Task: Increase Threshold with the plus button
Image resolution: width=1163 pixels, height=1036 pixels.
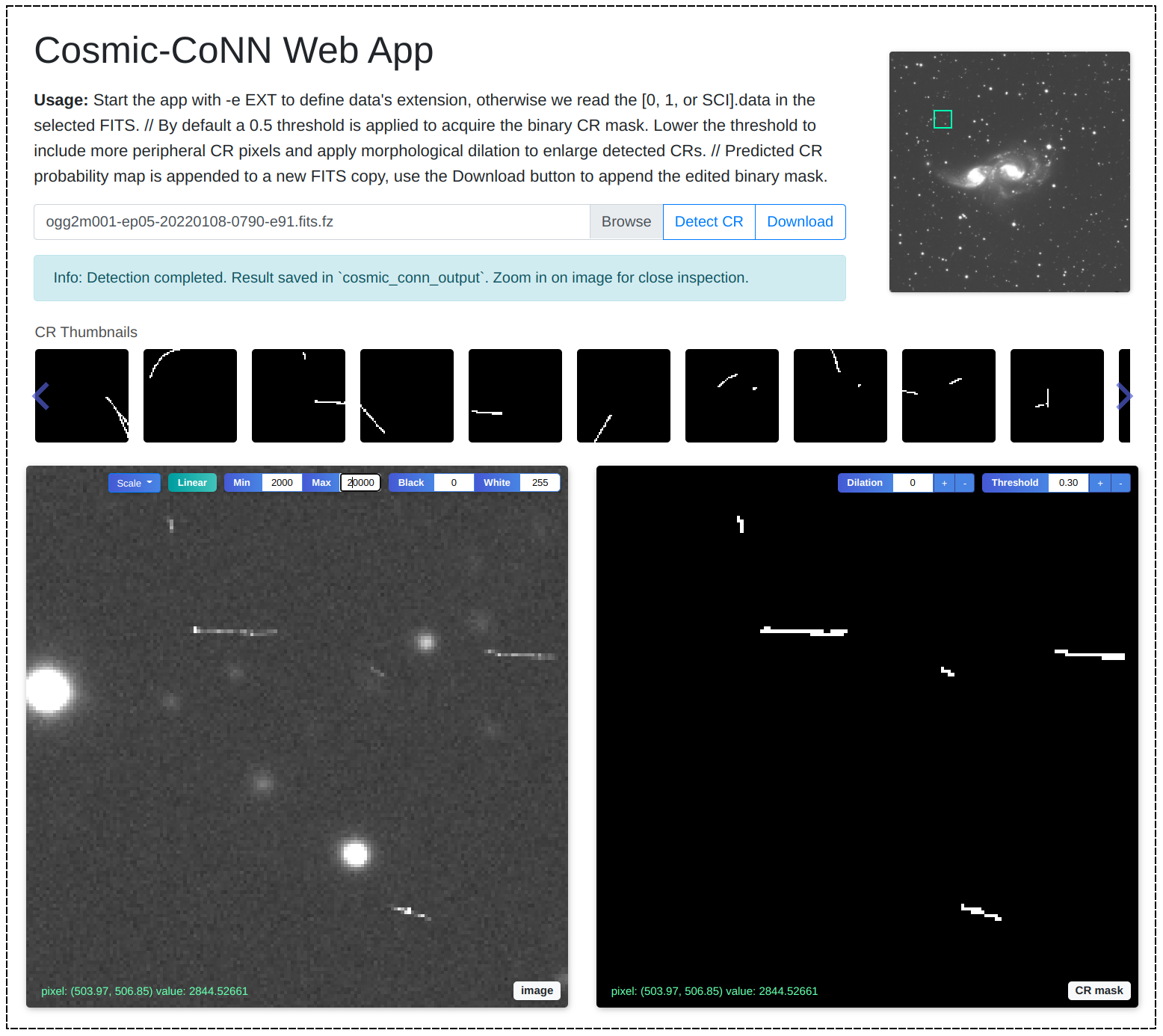Action: pos(1100,483)
